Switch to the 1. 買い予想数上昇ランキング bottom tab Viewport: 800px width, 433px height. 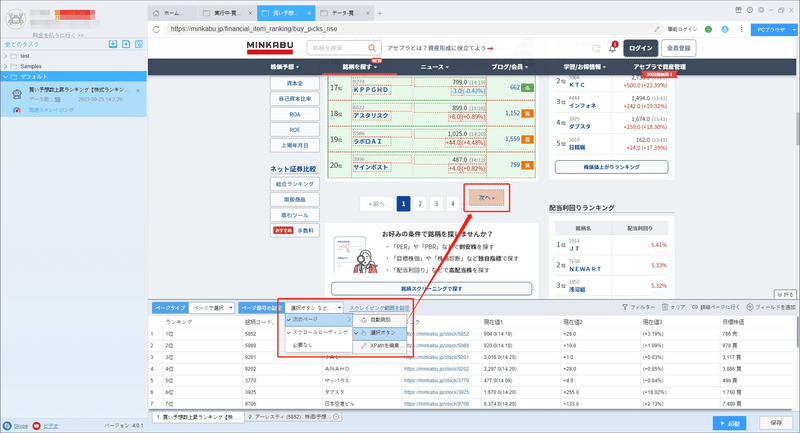pos(197,417)
